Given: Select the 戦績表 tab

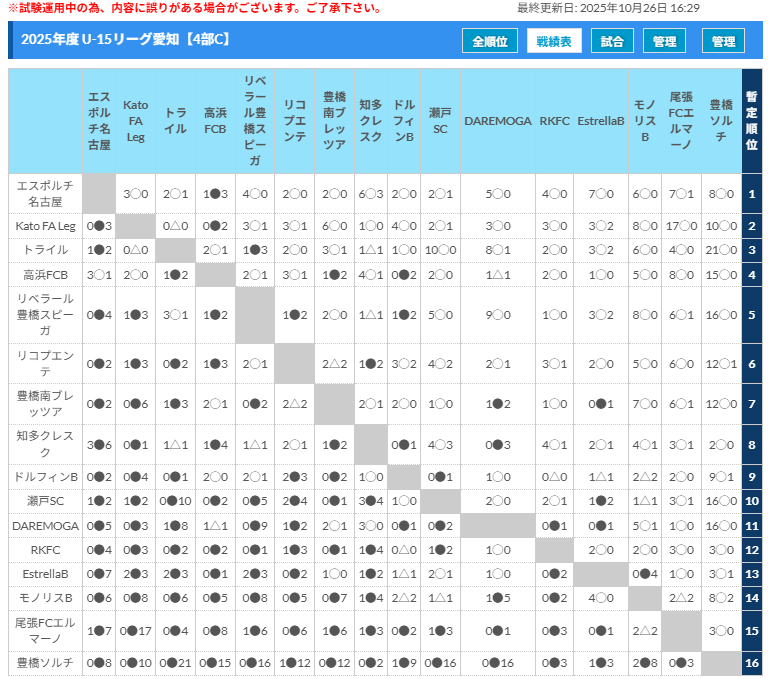Looking at the screenshot, I should tap(554, 41).
